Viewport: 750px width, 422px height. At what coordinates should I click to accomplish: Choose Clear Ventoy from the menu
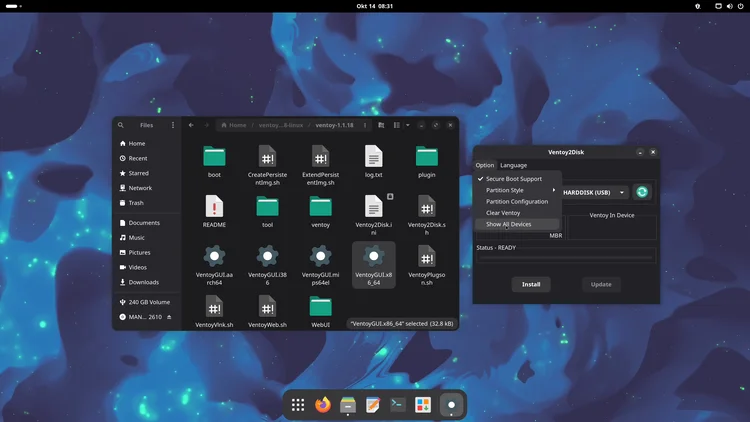[x=517, y=213]
